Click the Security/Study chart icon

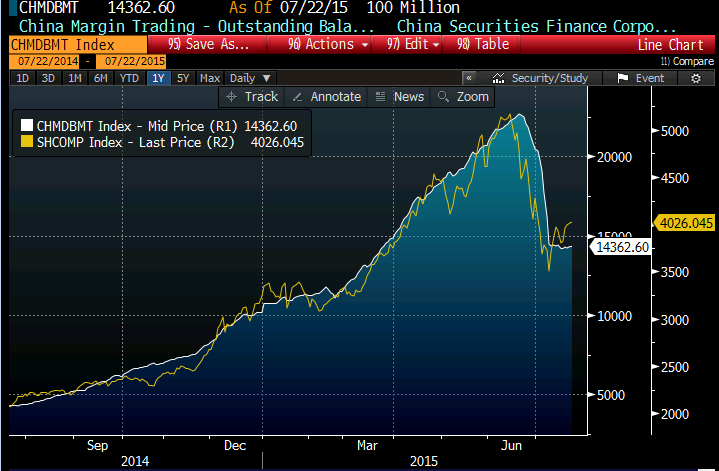[501, 78]
